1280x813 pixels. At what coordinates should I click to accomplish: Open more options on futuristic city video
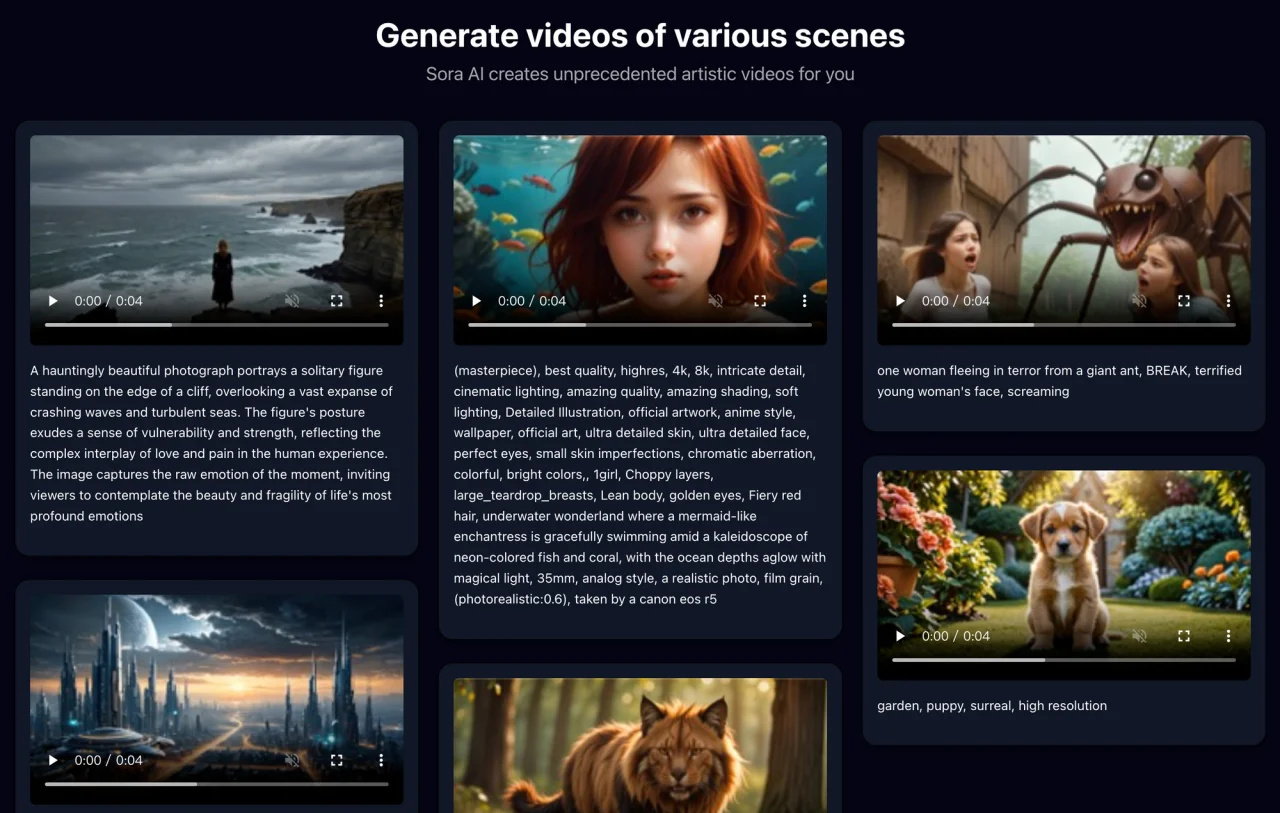[381, 761]
